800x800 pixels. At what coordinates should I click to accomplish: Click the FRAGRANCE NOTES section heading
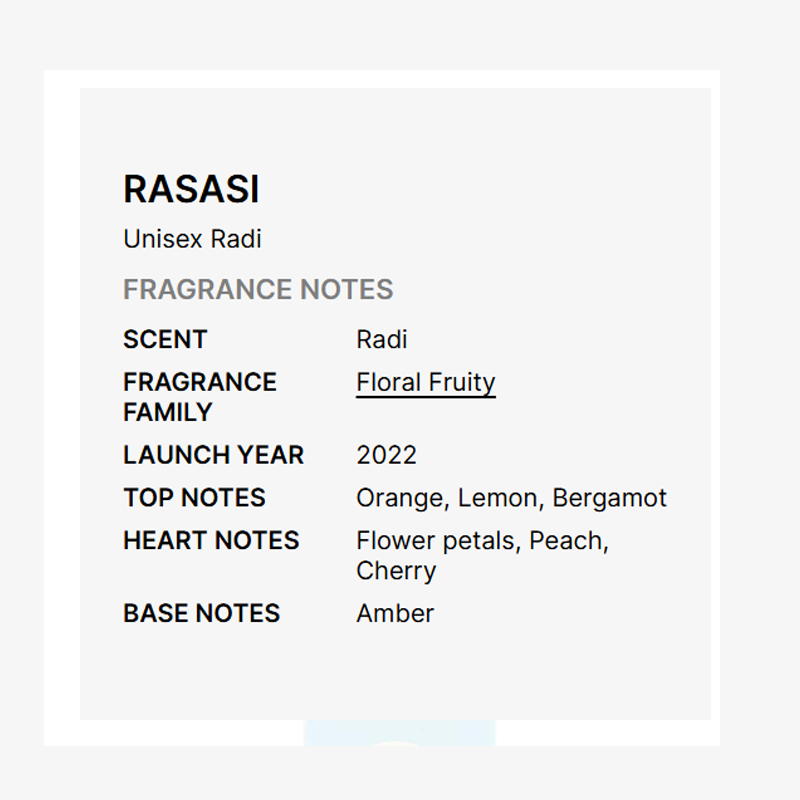click(x=258, y=290)
